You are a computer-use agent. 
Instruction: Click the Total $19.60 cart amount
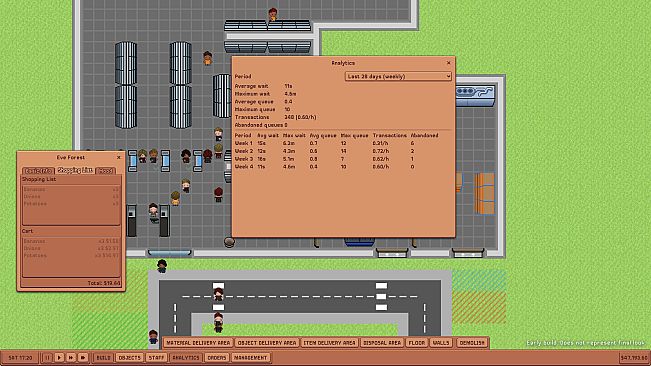(104, 283)
